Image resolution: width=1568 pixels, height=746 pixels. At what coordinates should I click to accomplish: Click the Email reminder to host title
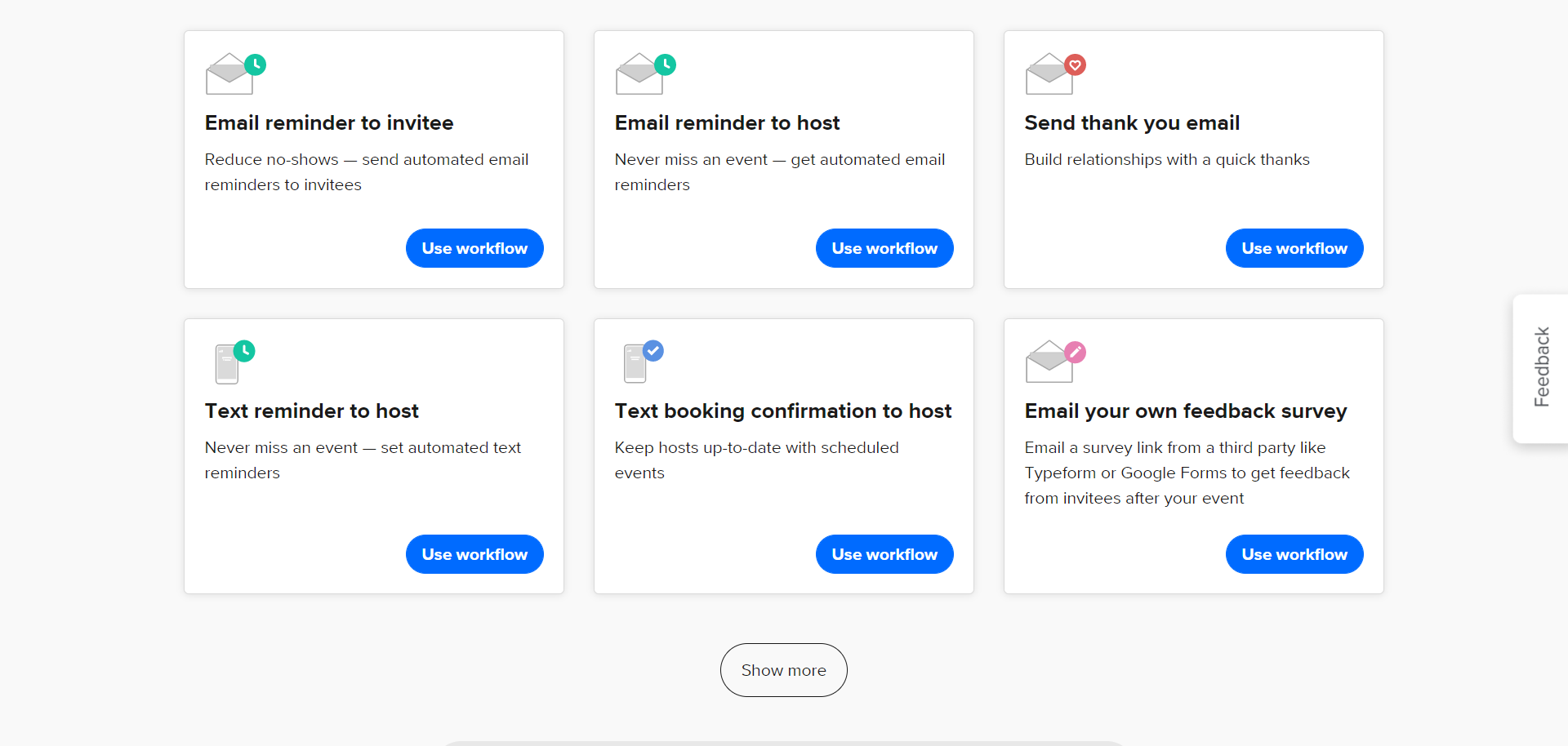point(727,123)
